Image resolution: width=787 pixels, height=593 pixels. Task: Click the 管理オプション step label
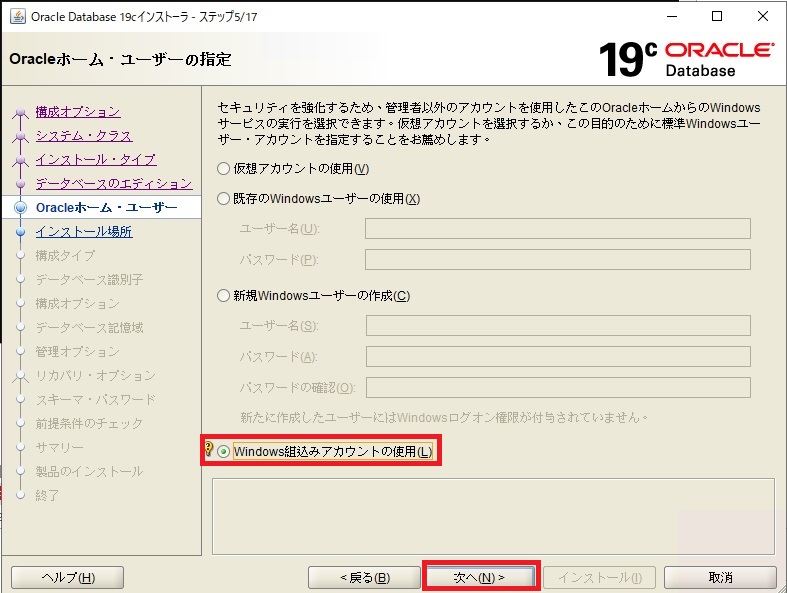pos(77,351)
